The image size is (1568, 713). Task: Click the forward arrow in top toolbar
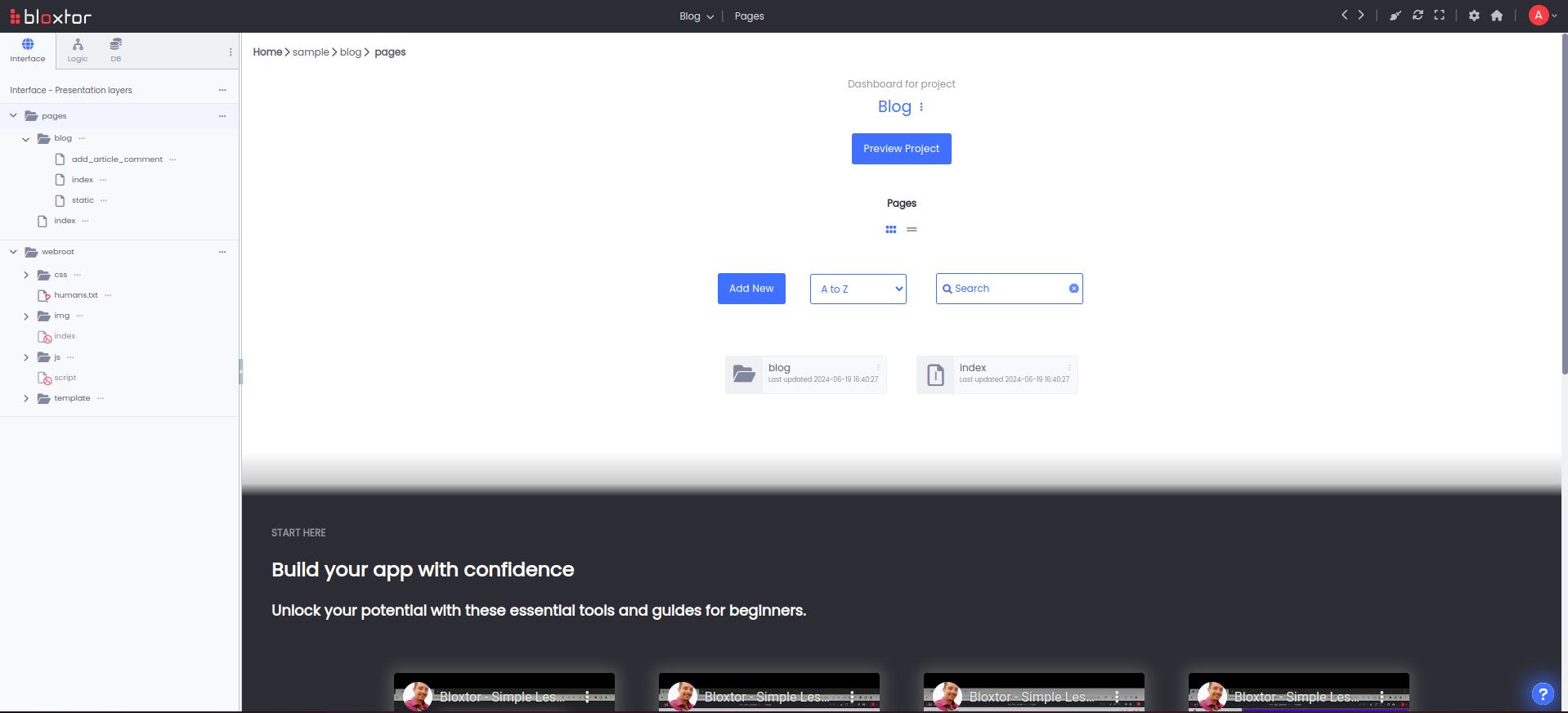click(1361, 15)
